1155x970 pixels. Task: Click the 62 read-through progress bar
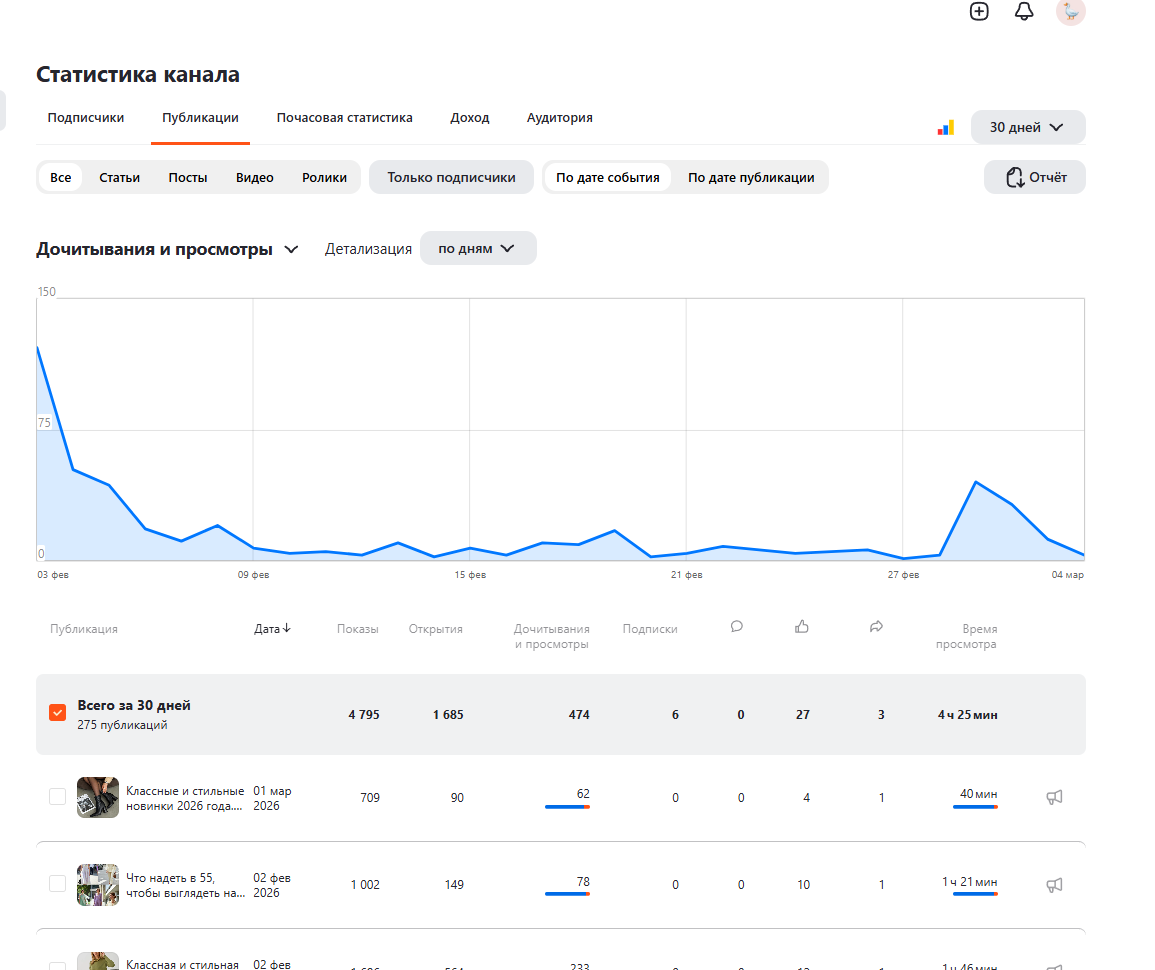coord(567,807)
